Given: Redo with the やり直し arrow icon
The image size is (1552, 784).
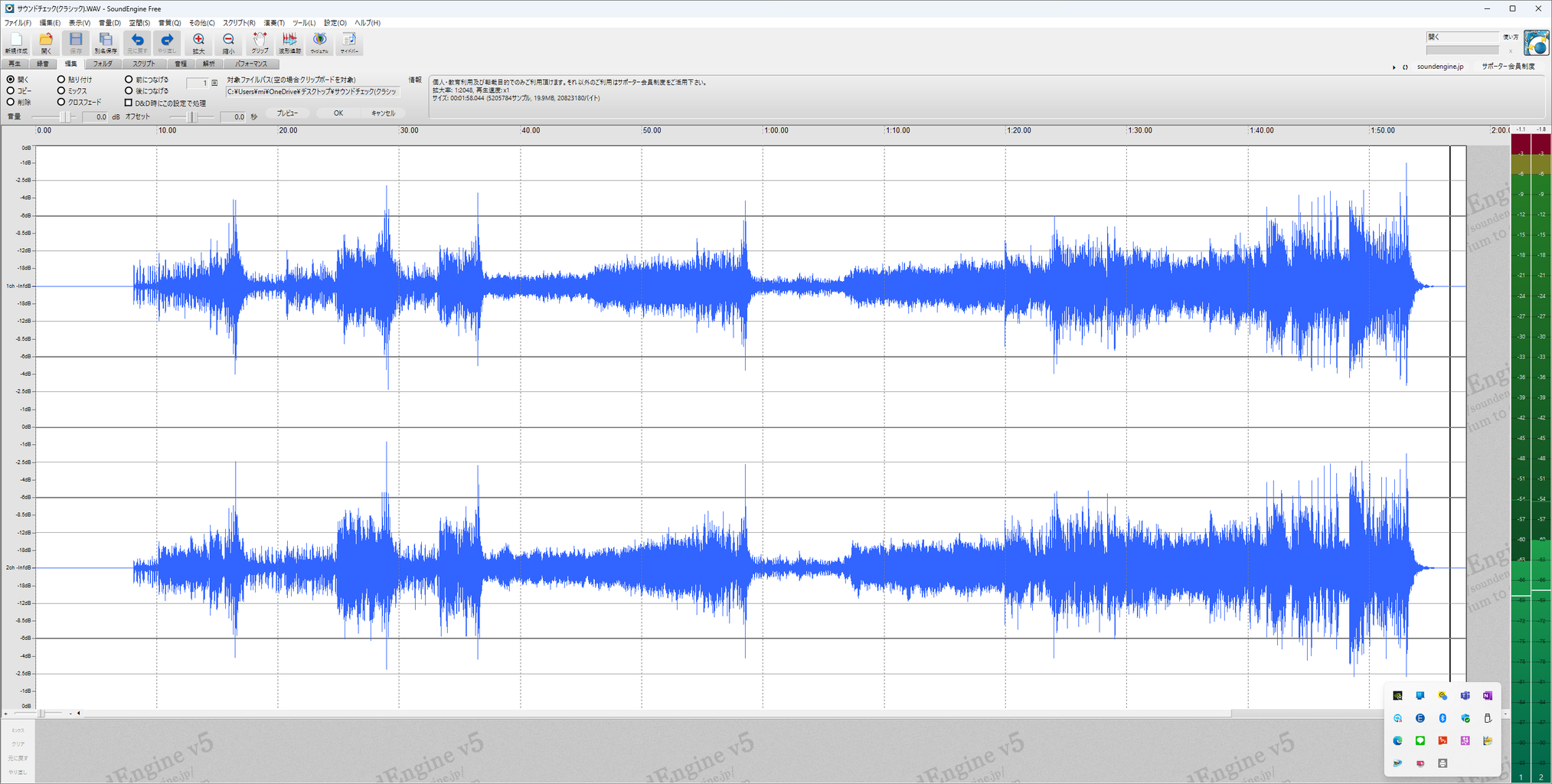Looking at the screenshot, I should click(167, 43).
